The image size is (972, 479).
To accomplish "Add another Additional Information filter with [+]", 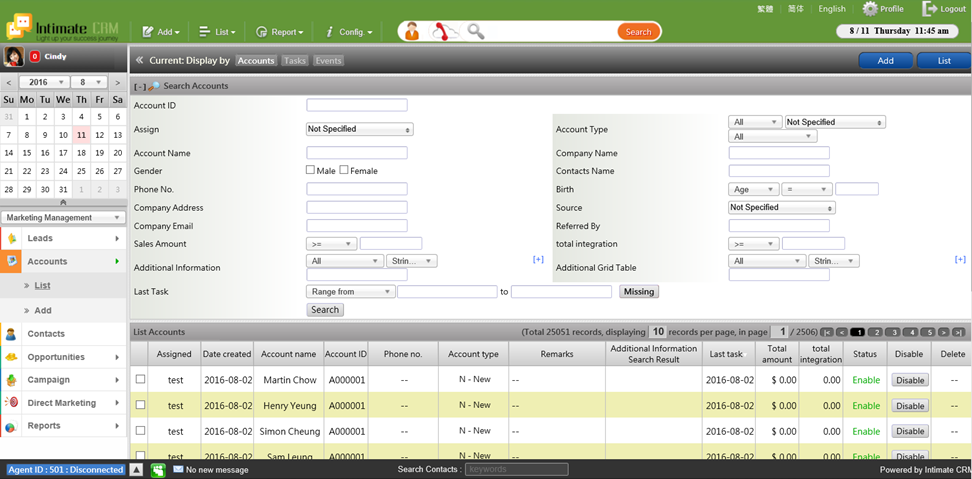I will coord(538,259).
